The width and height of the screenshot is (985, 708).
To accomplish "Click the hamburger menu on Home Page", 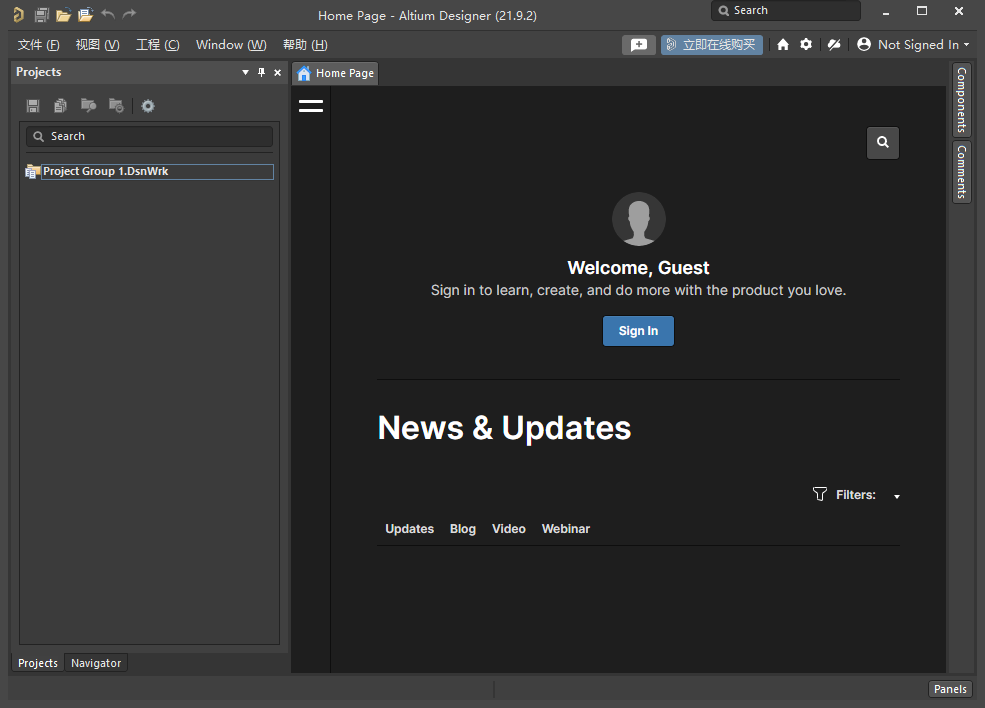I will pyautogui.click(x=311, y=105).
